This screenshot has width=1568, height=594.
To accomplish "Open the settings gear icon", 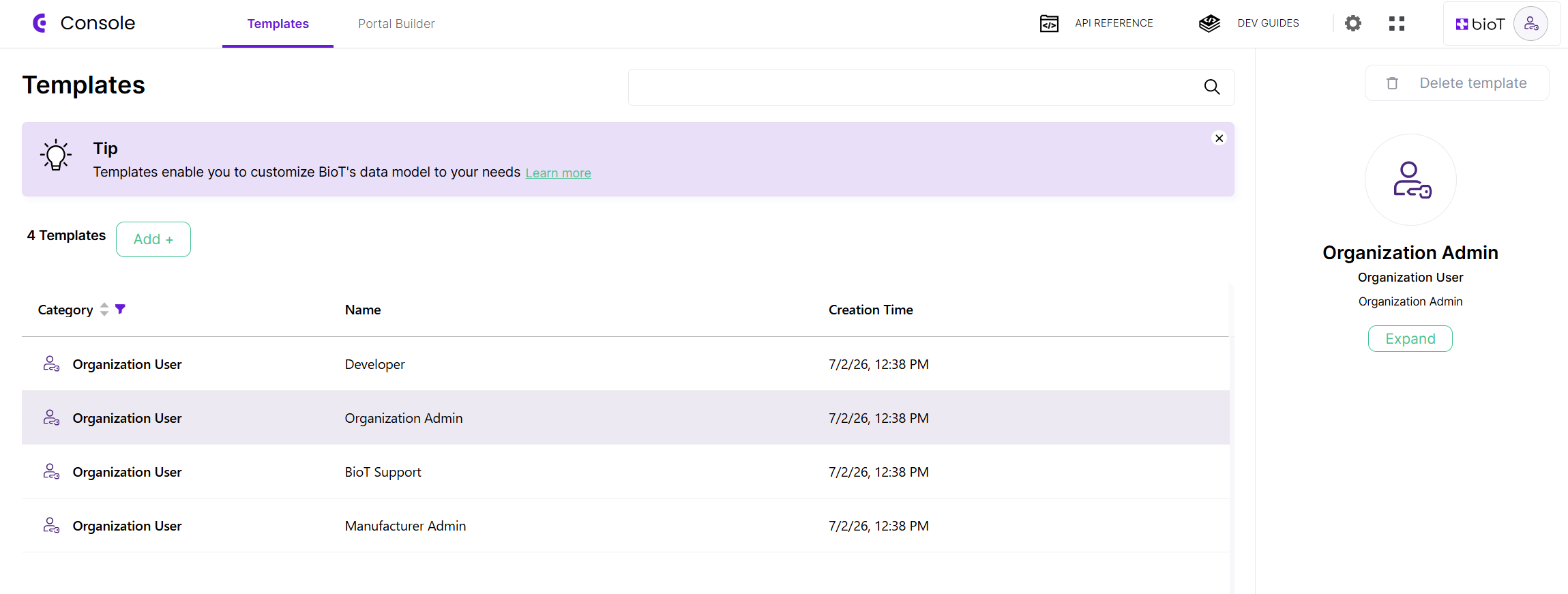I will (x=1353, y=24).
